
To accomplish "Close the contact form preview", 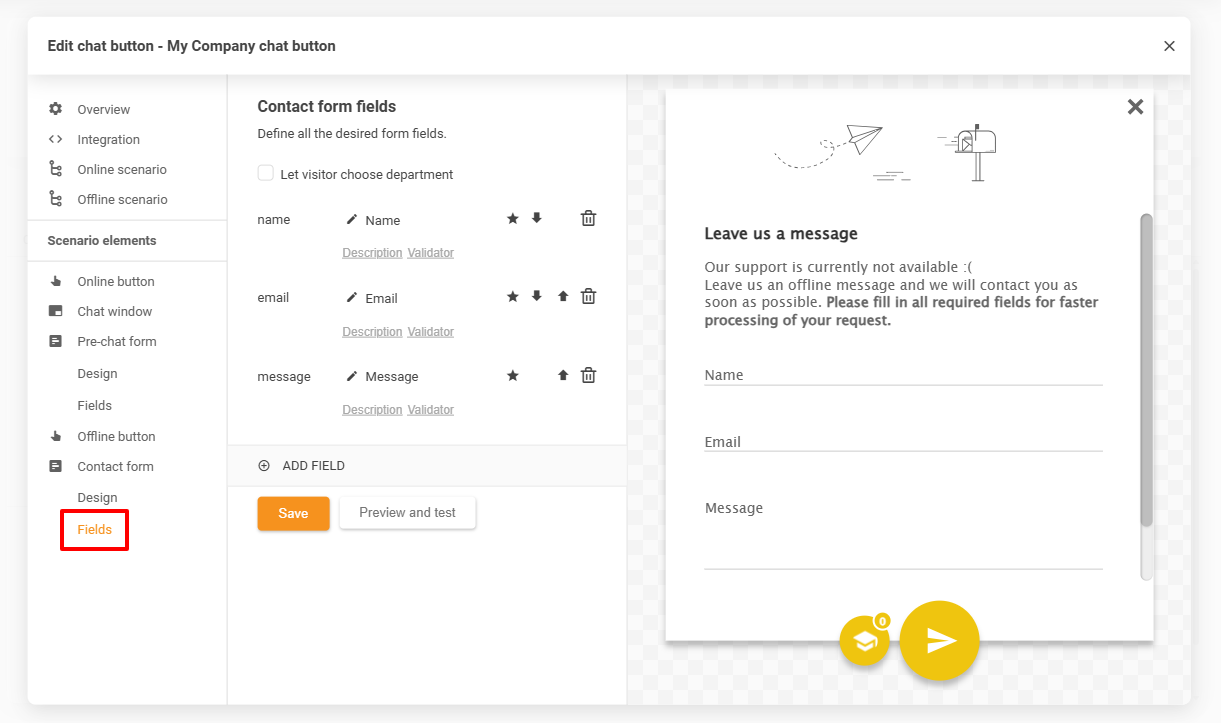I will 1135,107.
